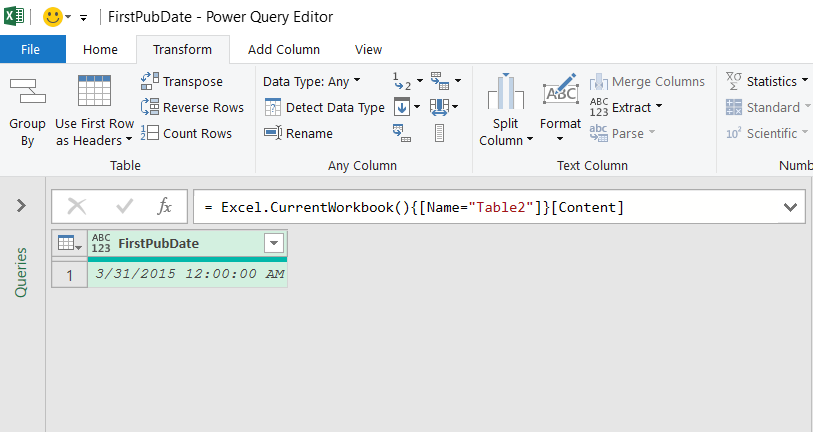Click the Parse option
This screenshot has width=813, height=432.
pos(622,133)
